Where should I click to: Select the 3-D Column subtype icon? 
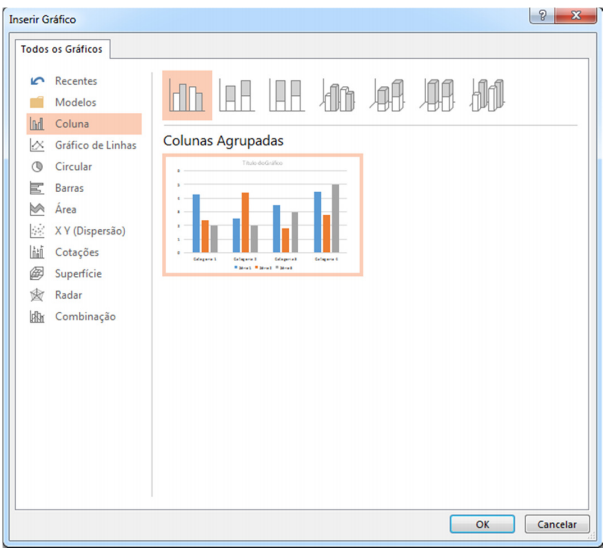(x=488, y=95)
